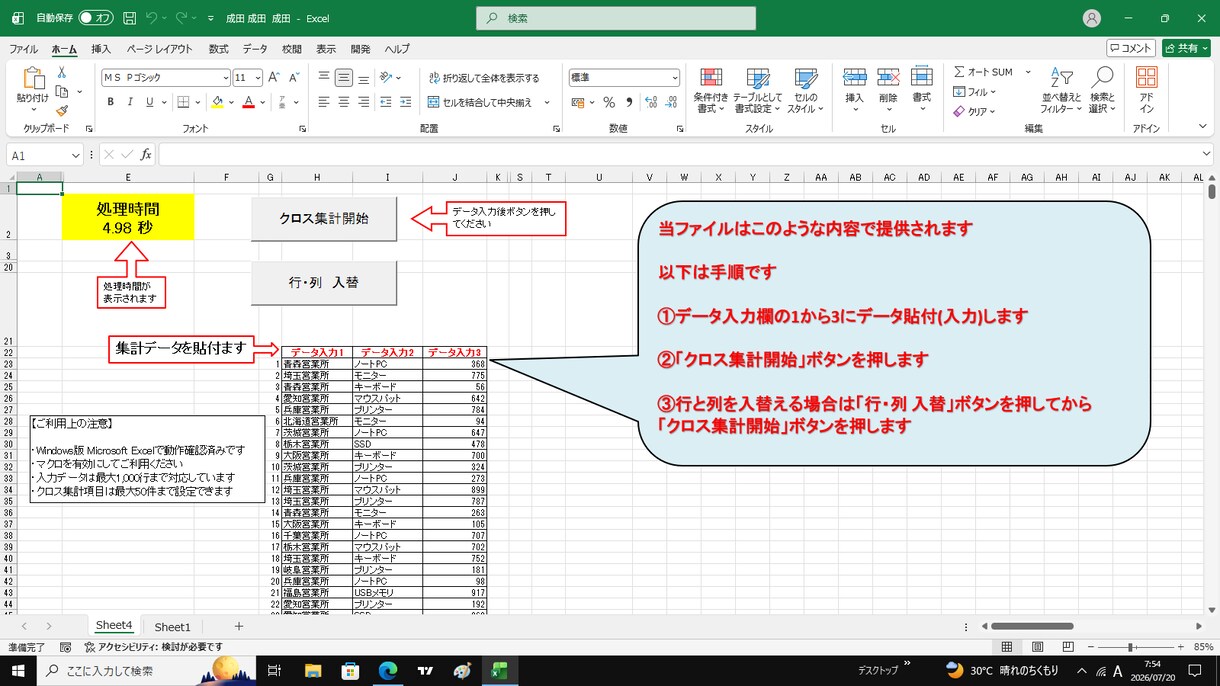Toggle top vertical align
The image size is (1220, 686).
pyautogui.click(x=324, y=77)
